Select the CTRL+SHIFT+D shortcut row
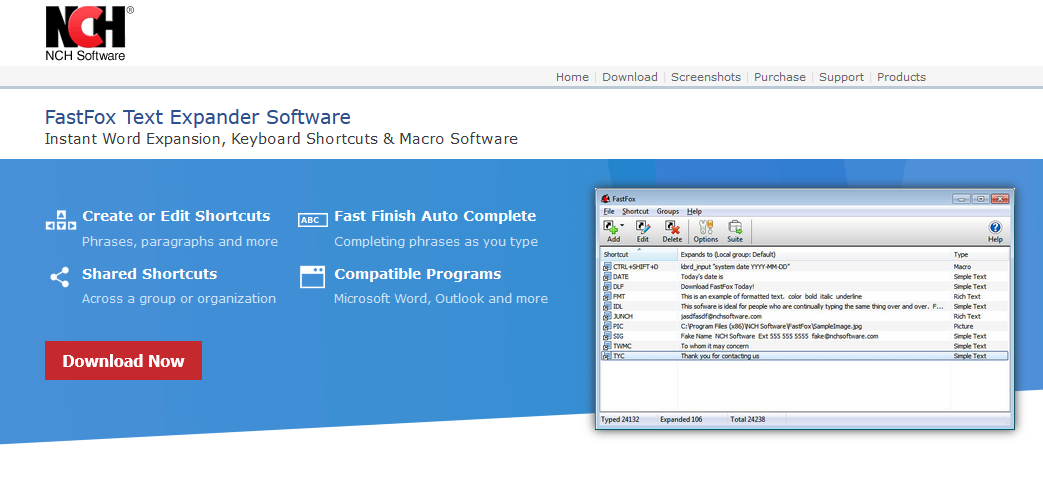This screenshot has height=487, width=1043. click(x=805, y=266)
